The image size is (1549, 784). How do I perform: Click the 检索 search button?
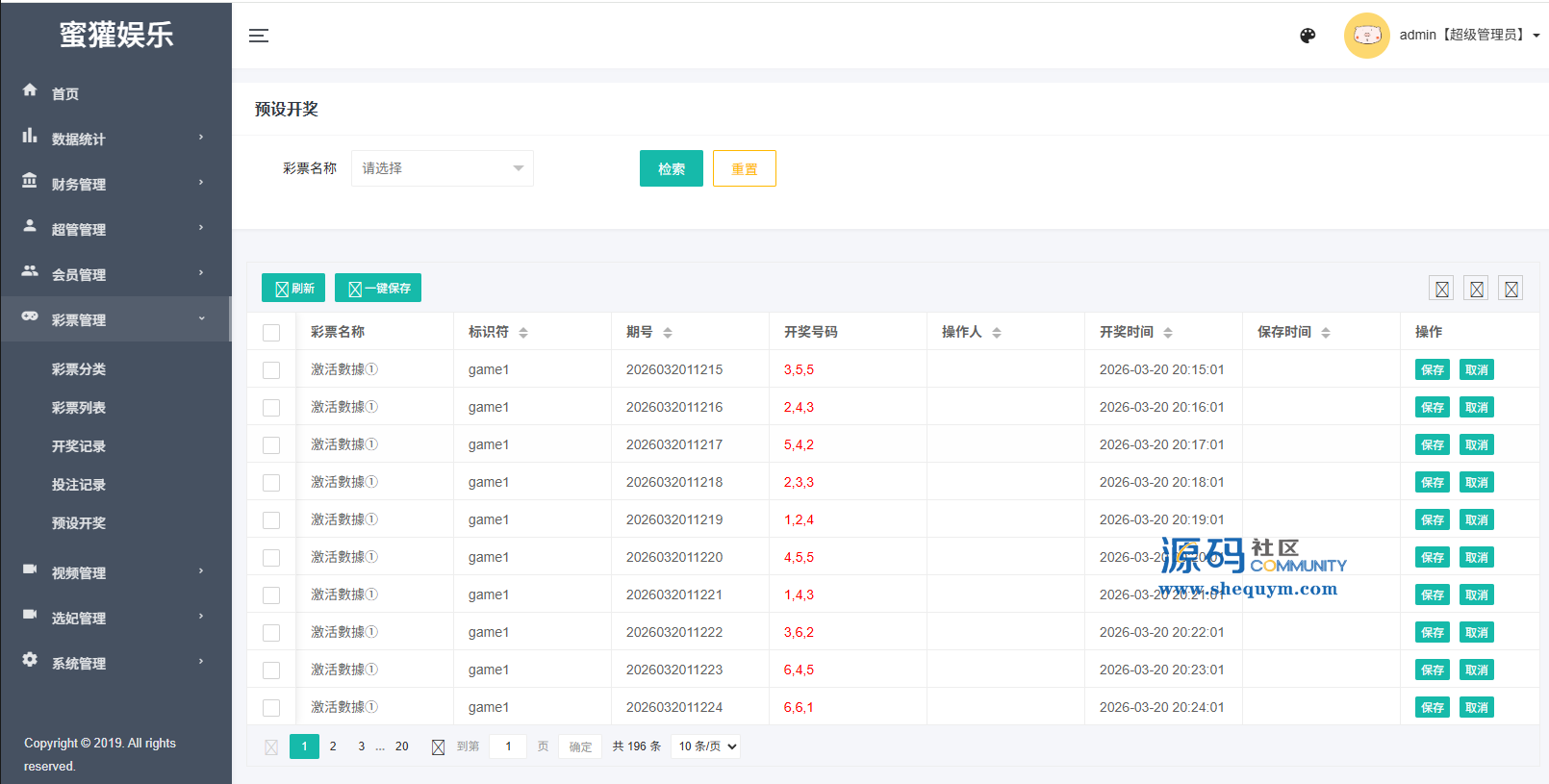671,169
